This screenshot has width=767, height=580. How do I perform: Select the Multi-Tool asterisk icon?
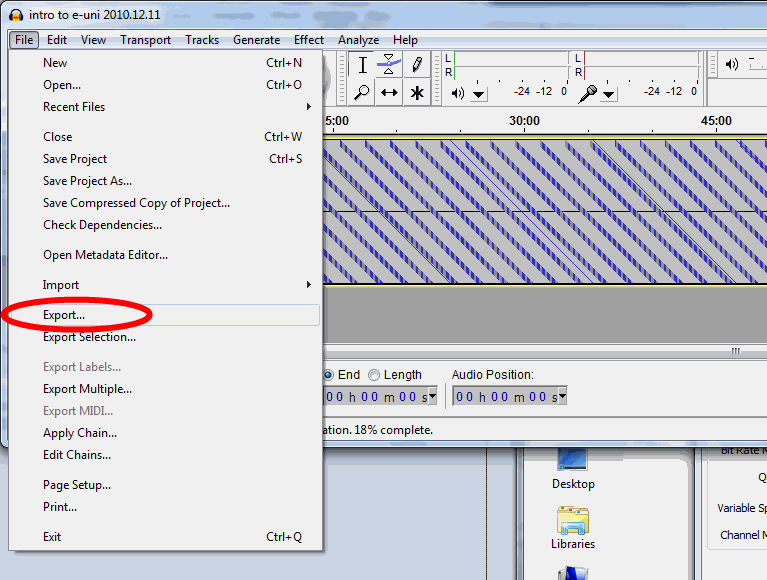pyautogui.click(x=417, y=93)
